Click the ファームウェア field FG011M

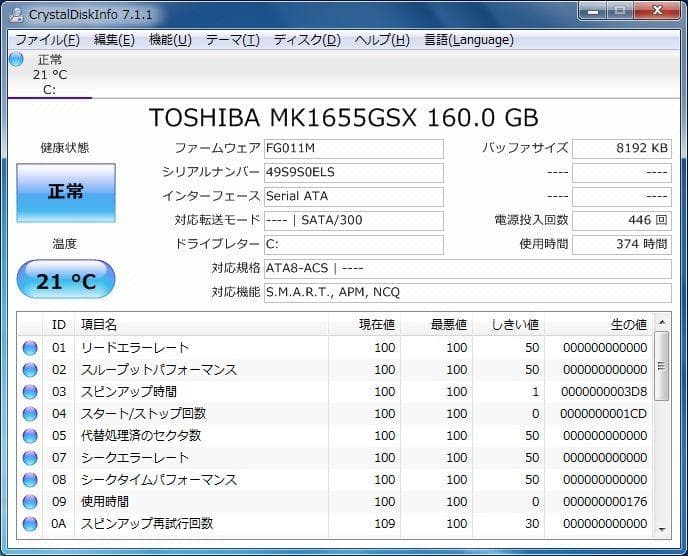pos(354,148)
